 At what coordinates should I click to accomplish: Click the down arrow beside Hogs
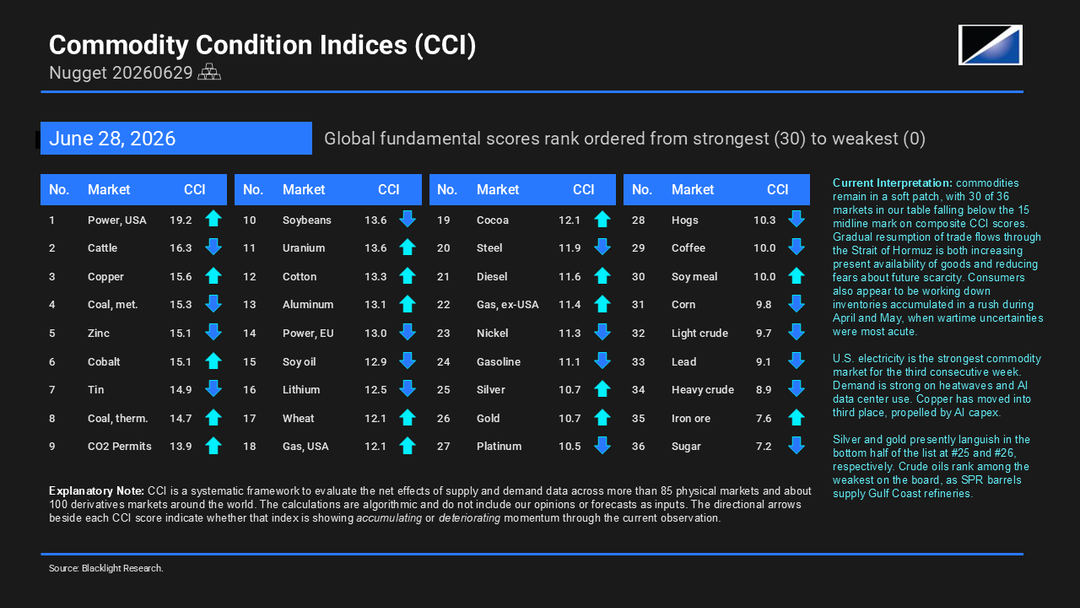coord(797,219)
